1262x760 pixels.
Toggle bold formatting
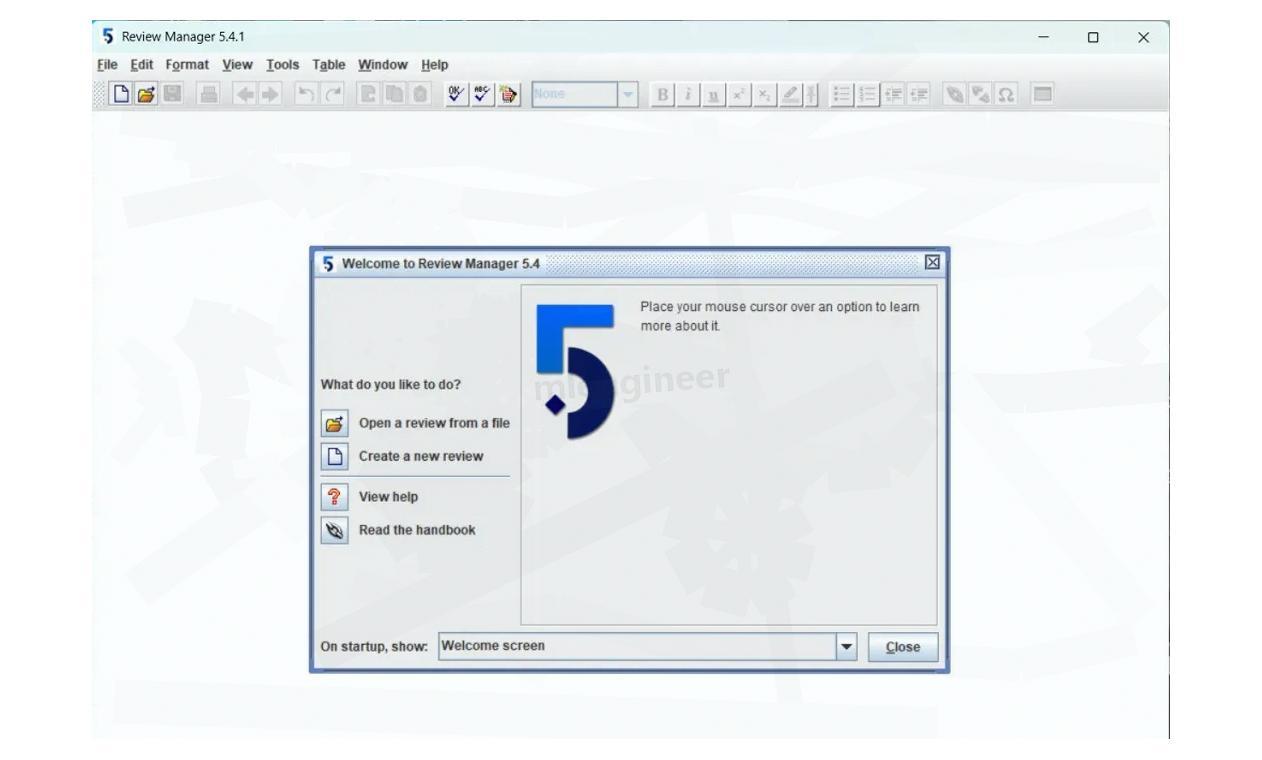(x=662, y=95)
